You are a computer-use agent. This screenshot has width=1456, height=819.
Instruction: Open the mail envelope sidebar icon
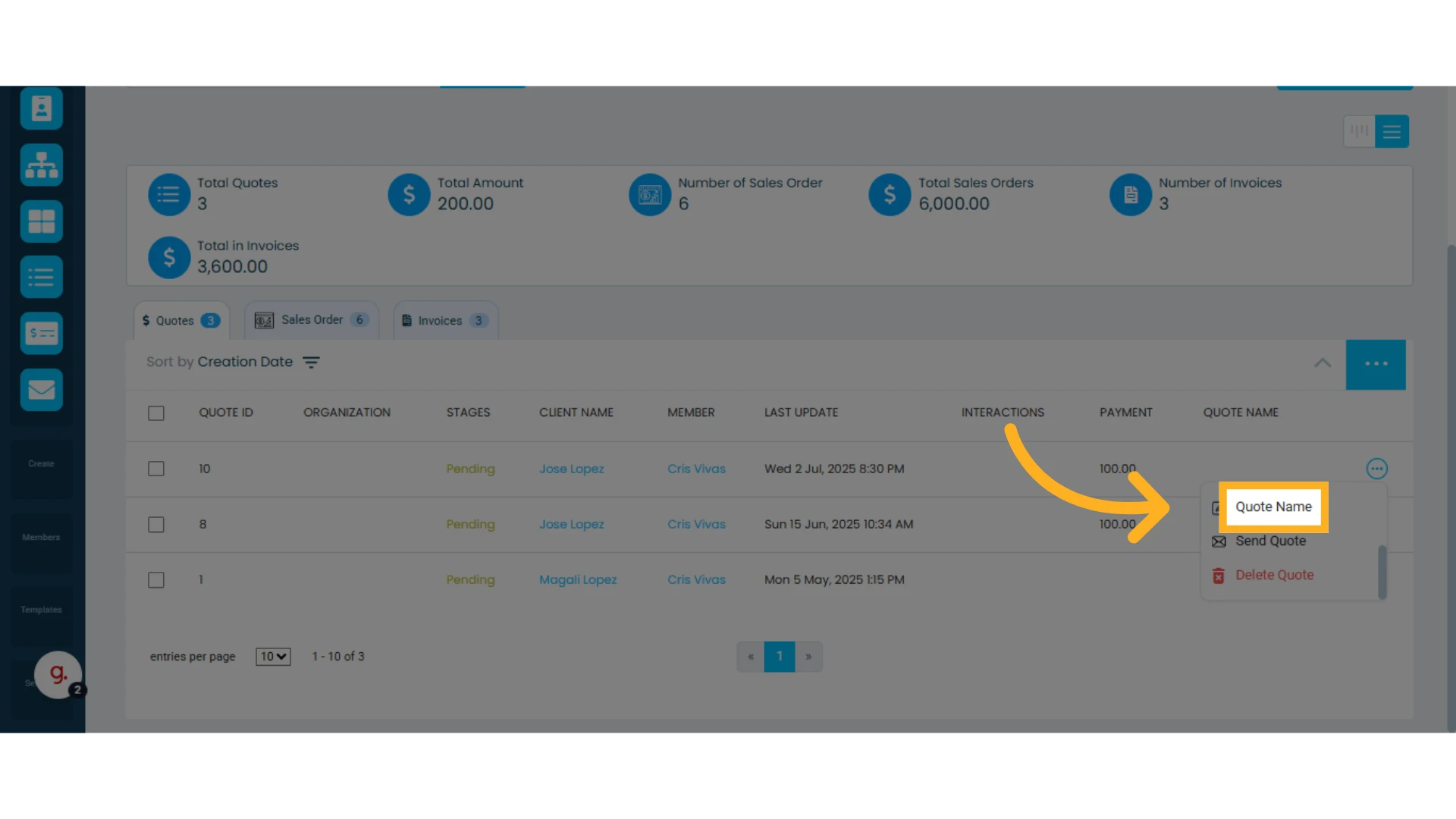tap(41, 389)
